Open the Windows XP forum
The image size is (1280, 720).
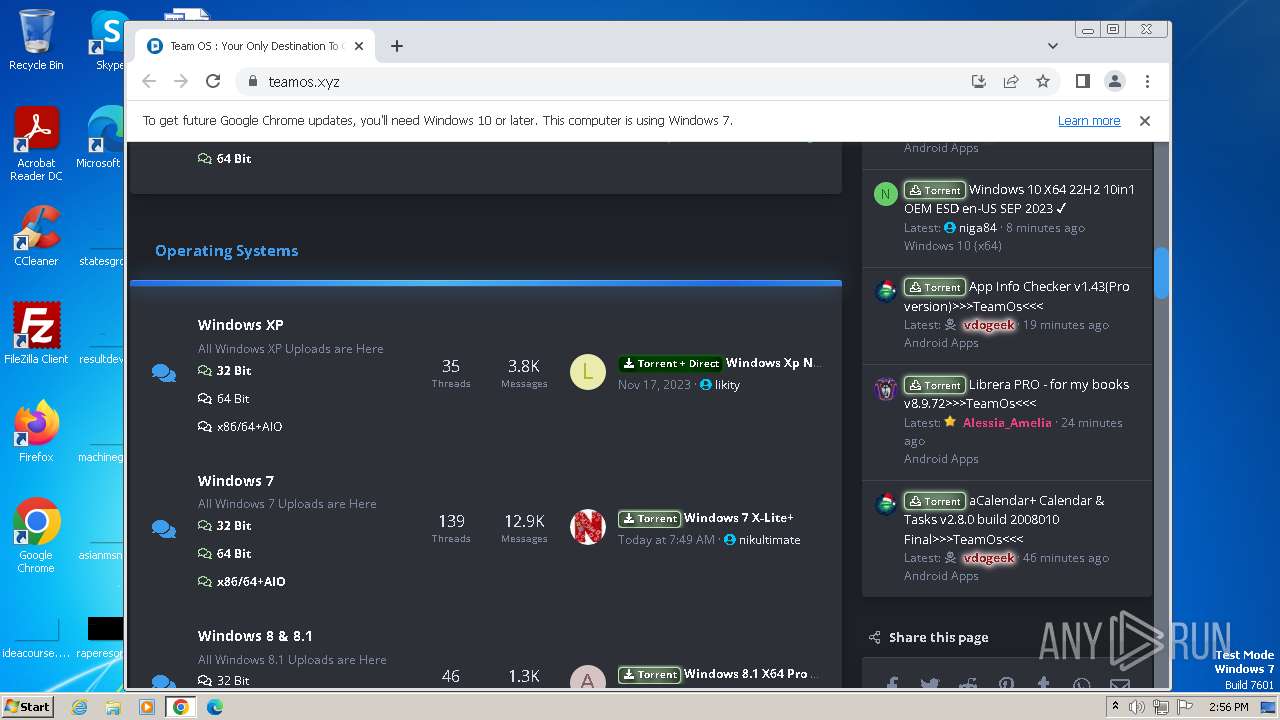240,325
